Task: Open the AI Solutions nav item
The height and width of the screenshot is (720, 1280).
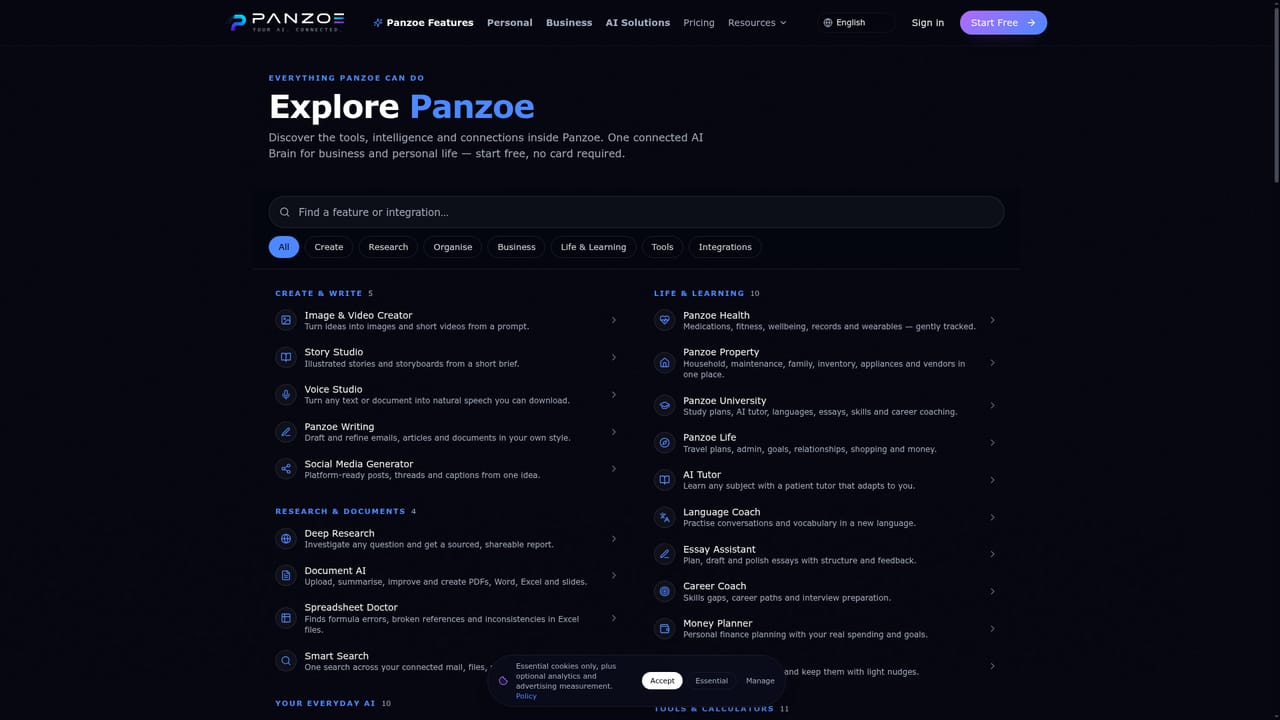Action: [x=638, y=22]
